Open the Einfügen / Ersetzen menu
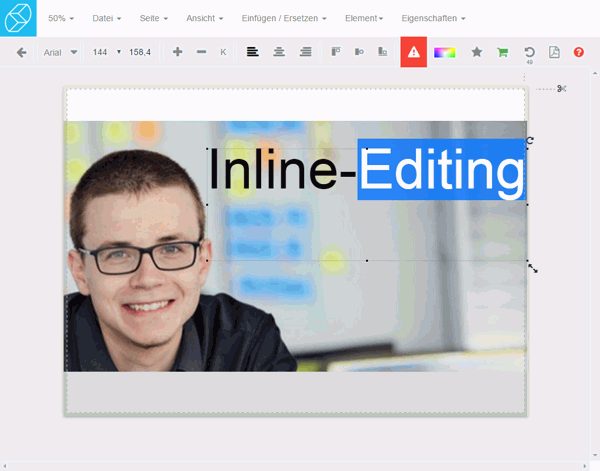The width and height of the screenshot is (600, 471). 284,18
